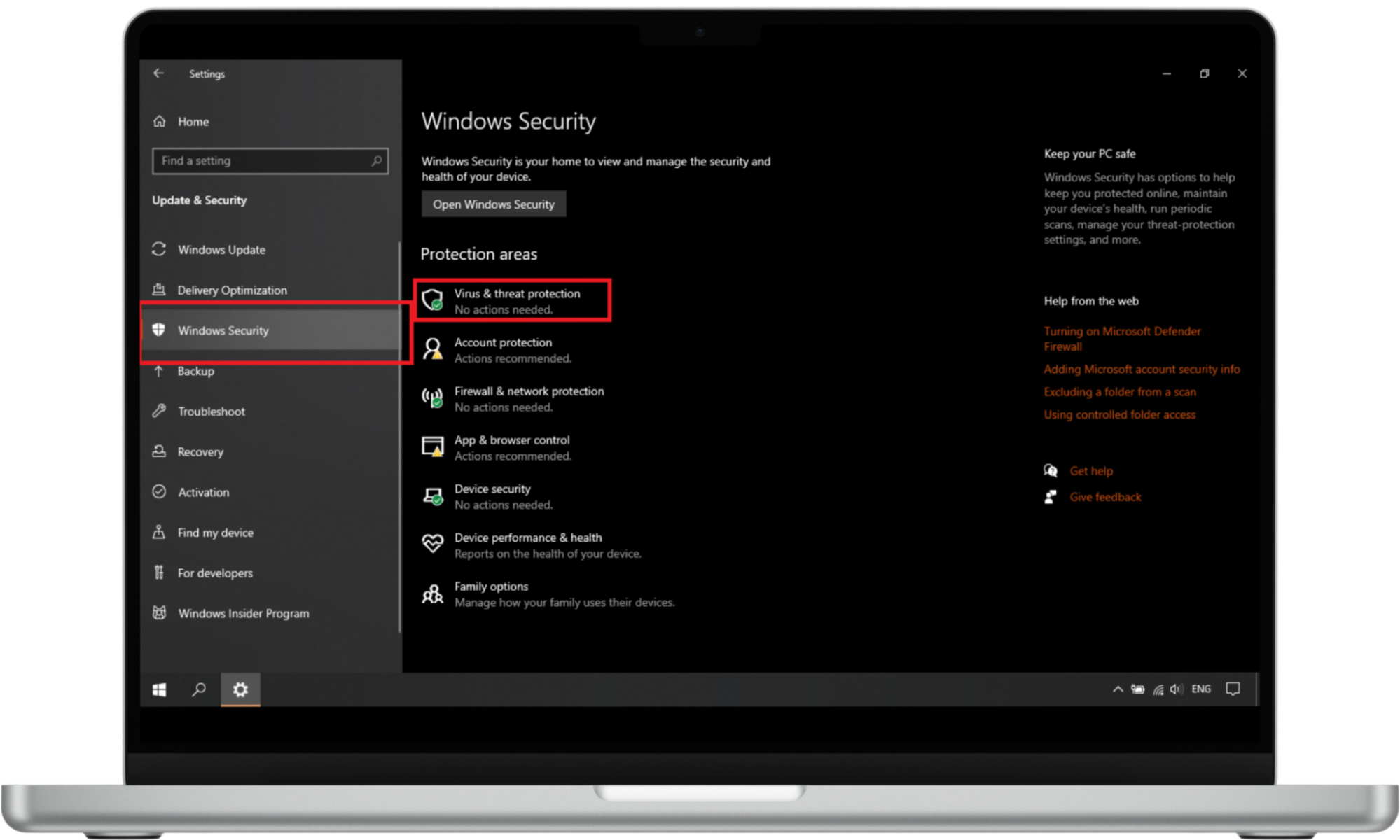Click the Give feedback link

click(1105, 497)
